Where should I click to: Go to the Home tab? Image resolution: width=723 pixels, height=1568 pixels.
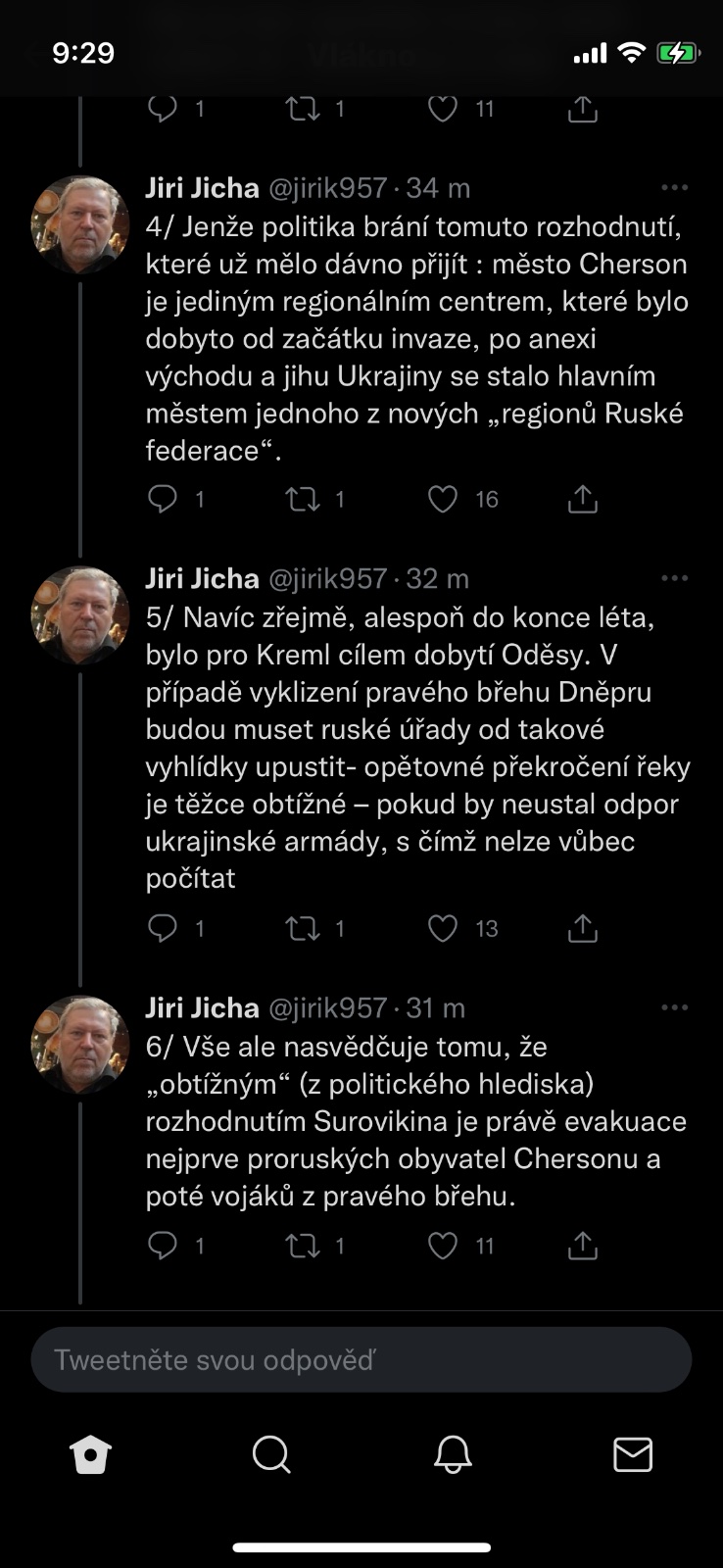[91, 1455]
